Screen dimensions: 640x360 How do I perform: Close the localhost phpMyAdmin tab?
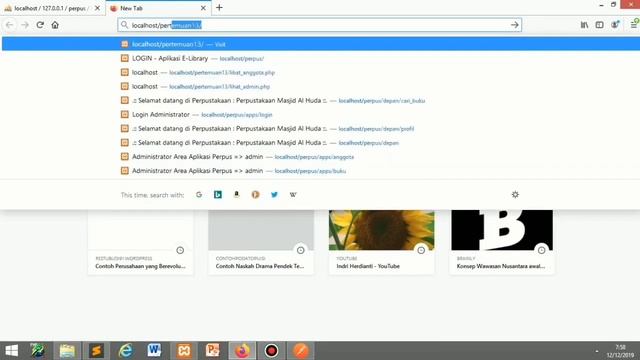(97, 8)
